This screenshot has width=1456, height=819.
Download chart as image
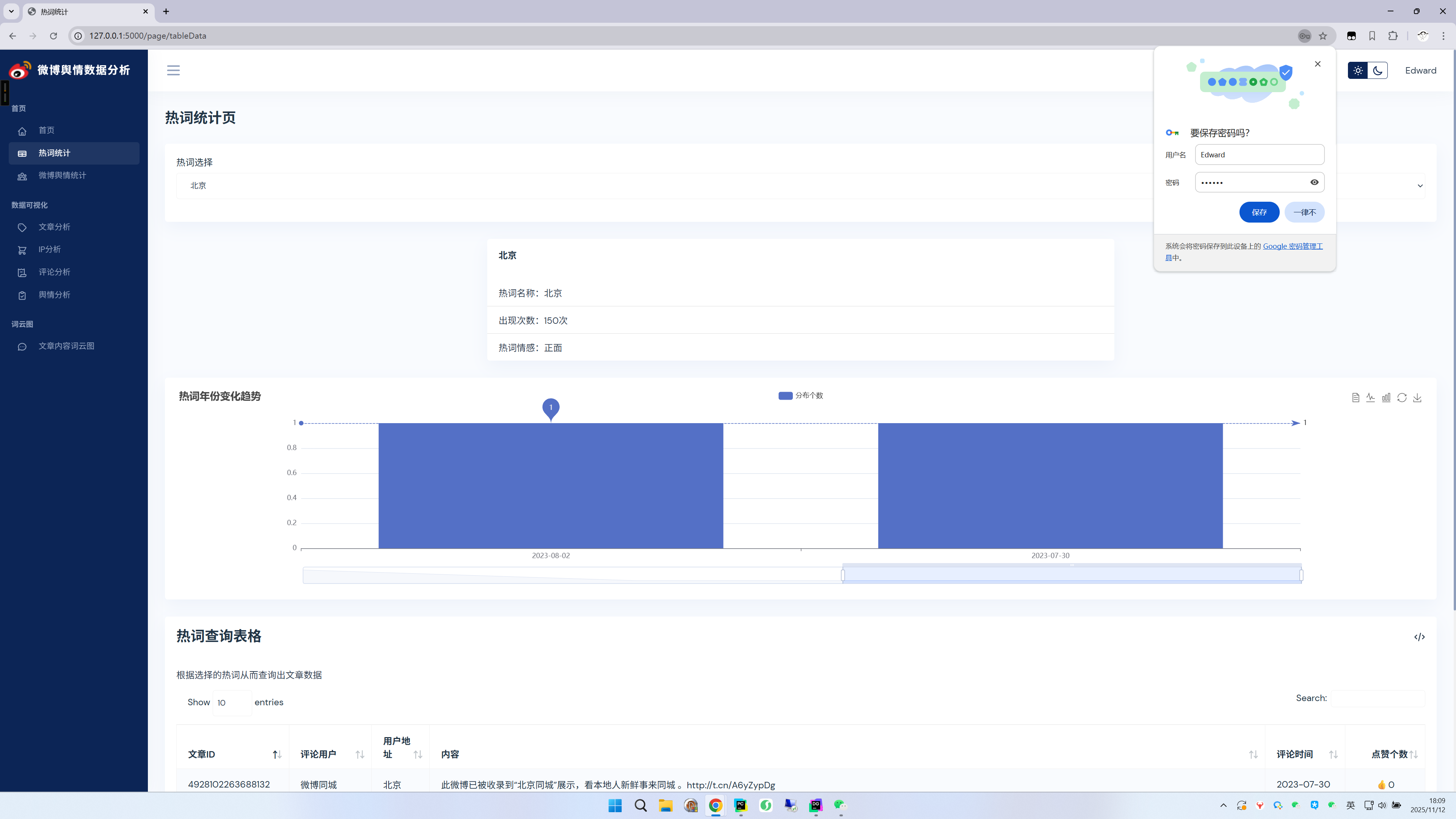click(x=1417, y=398)
